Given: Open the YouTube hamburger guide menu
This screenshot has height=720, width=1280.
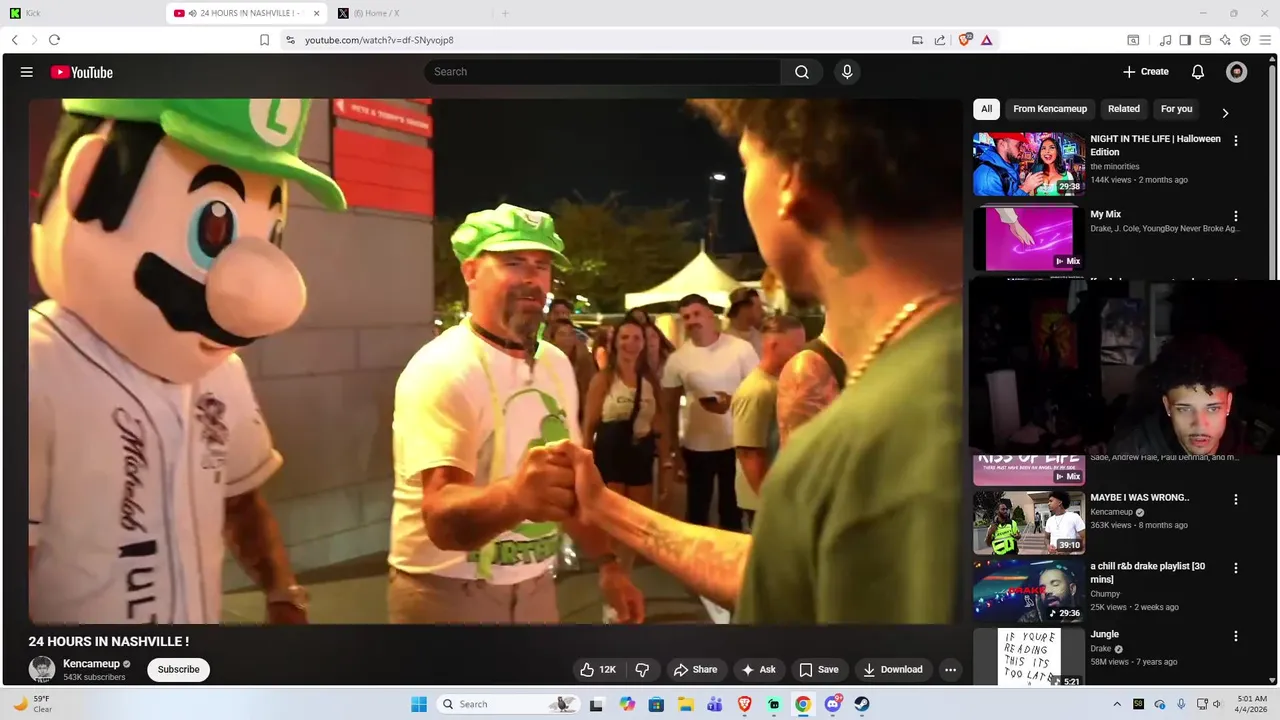Looking at the screenshot, I should tap(27, 72).
